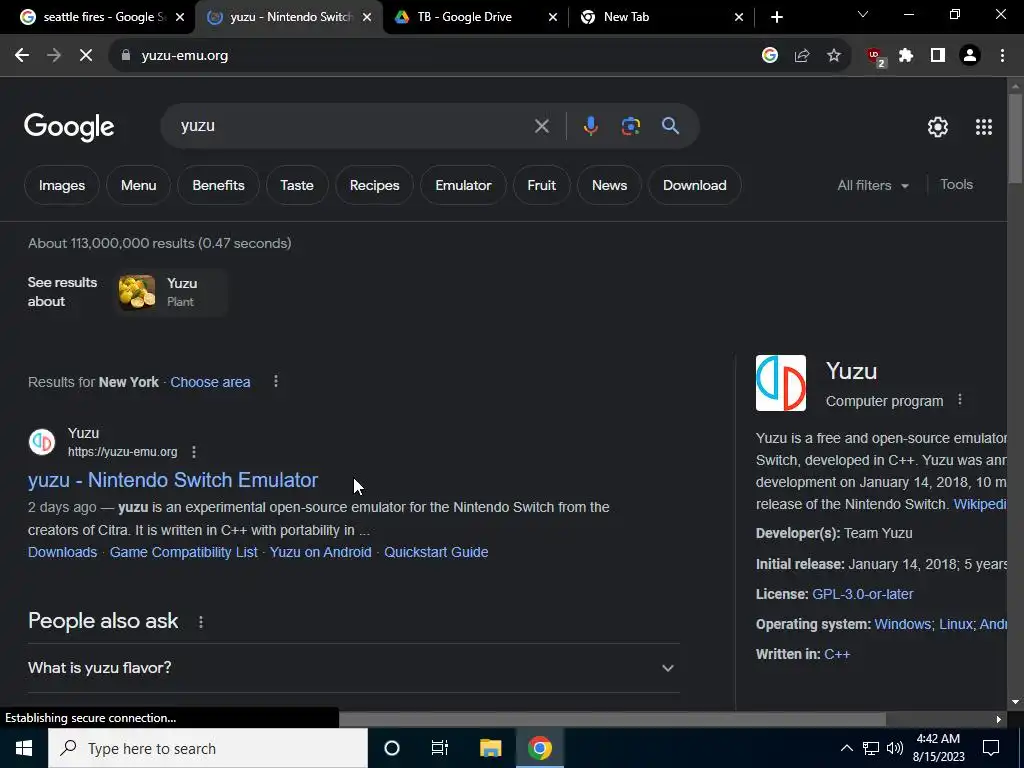Open the Google apps grid
The width and height of the screenshot is (1024, 768).
[984, 127]
